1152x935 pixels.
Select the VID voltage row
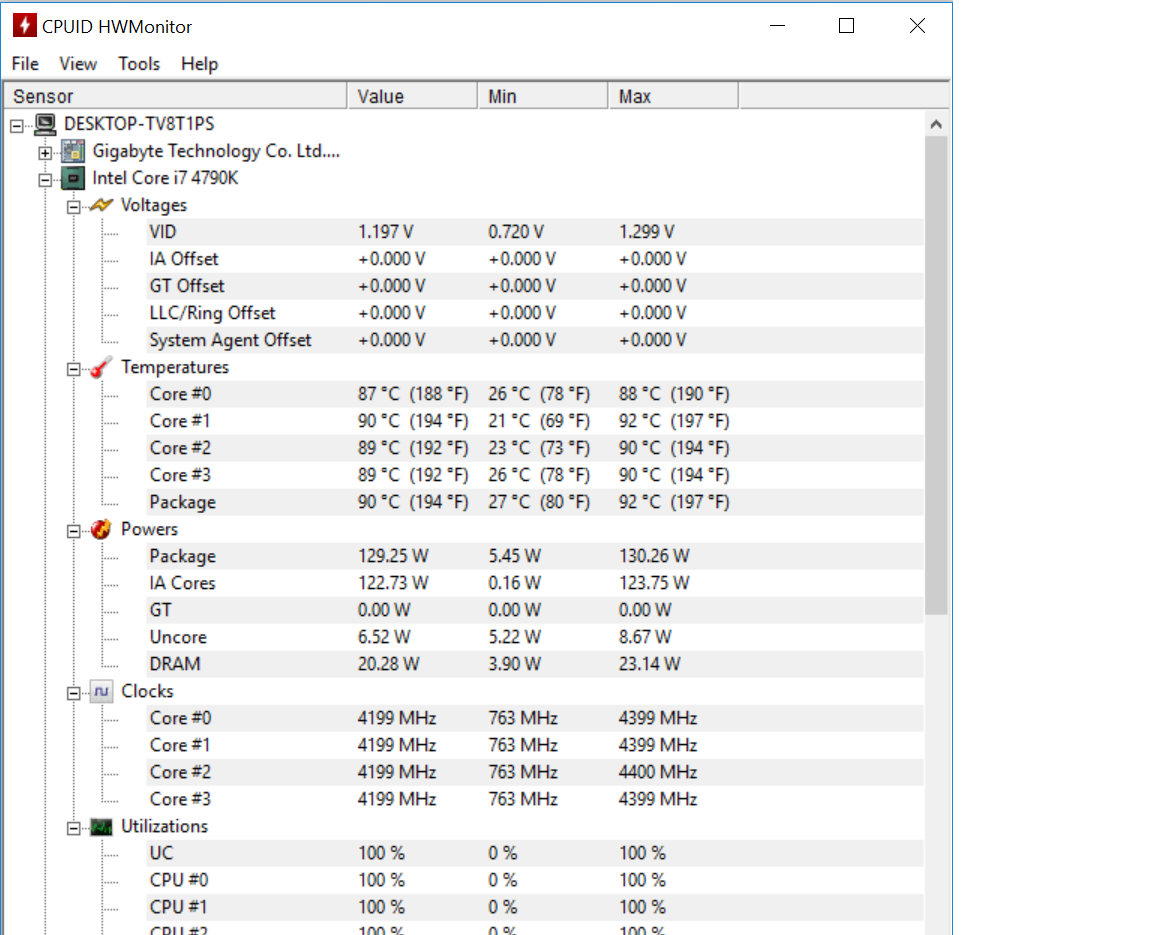click(535, 232)
